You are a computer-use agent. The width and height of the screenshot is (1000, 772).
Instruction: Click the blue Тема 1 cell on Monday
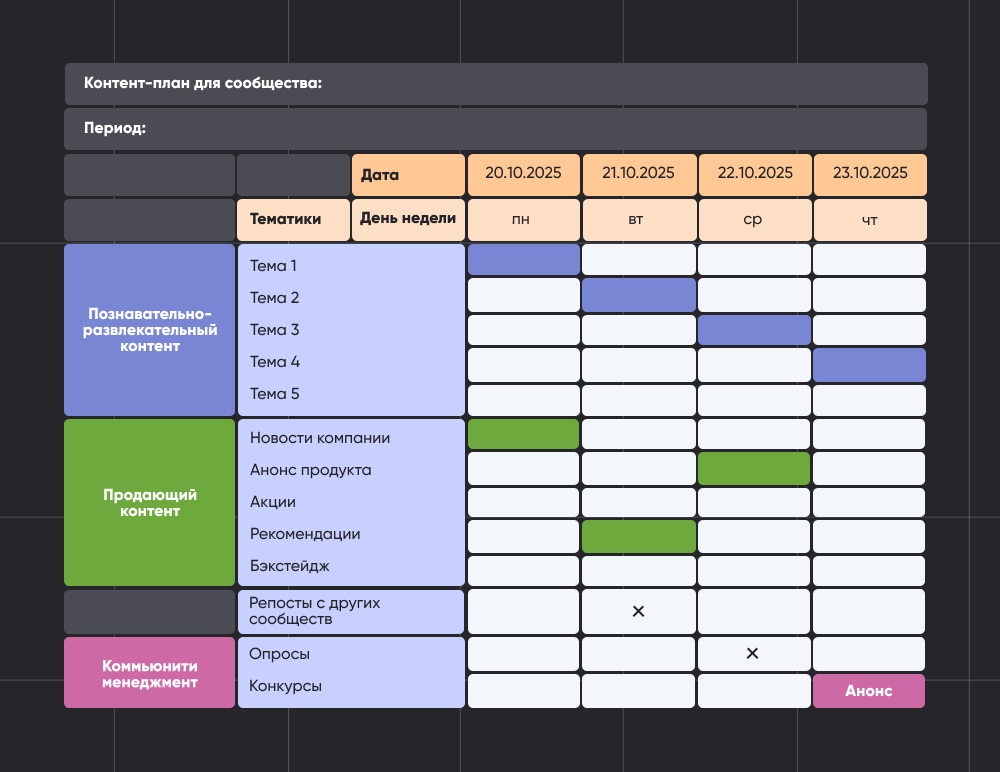click(x=523, y=260)
